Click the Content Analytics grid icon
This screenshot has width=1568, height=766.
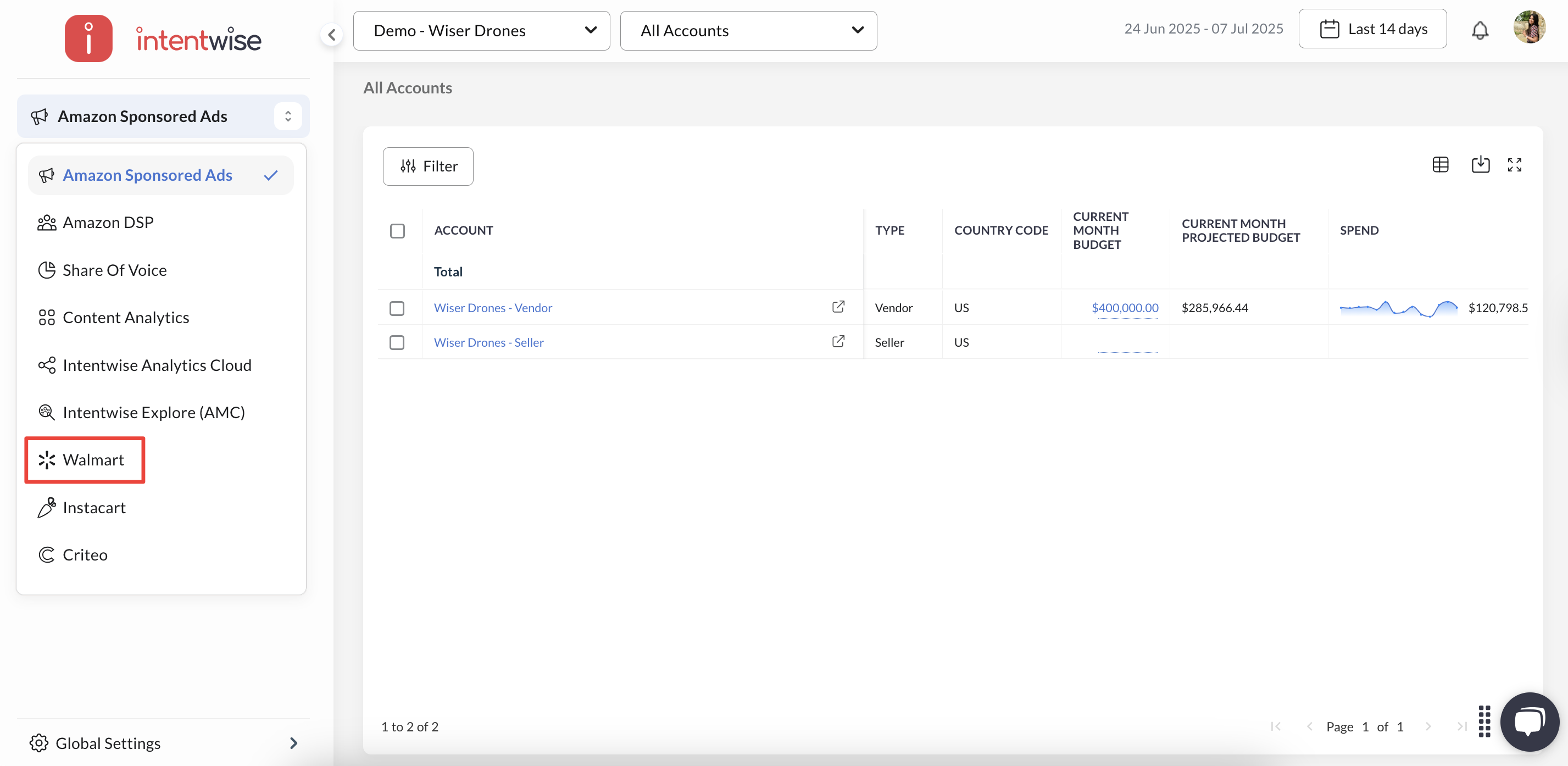(47, 317)
